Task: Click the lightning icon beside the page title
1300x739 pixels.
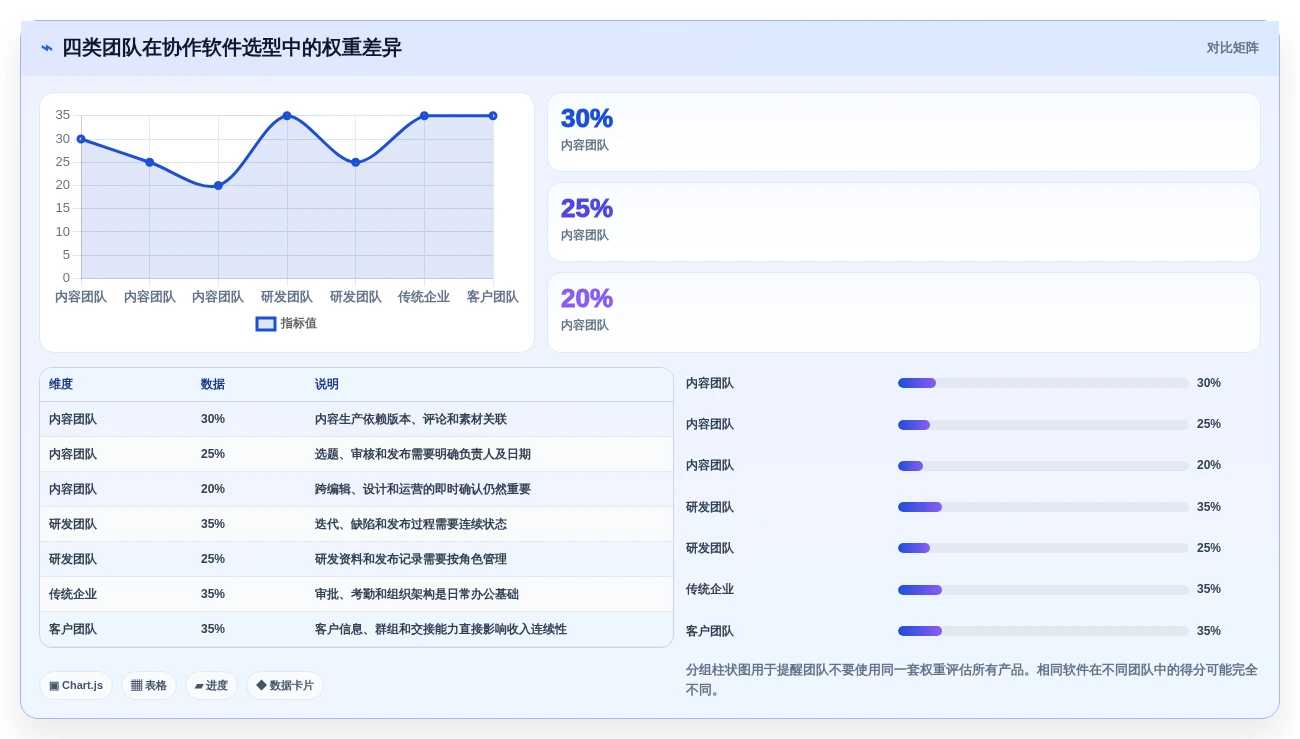Action: (x=47, y=48)
